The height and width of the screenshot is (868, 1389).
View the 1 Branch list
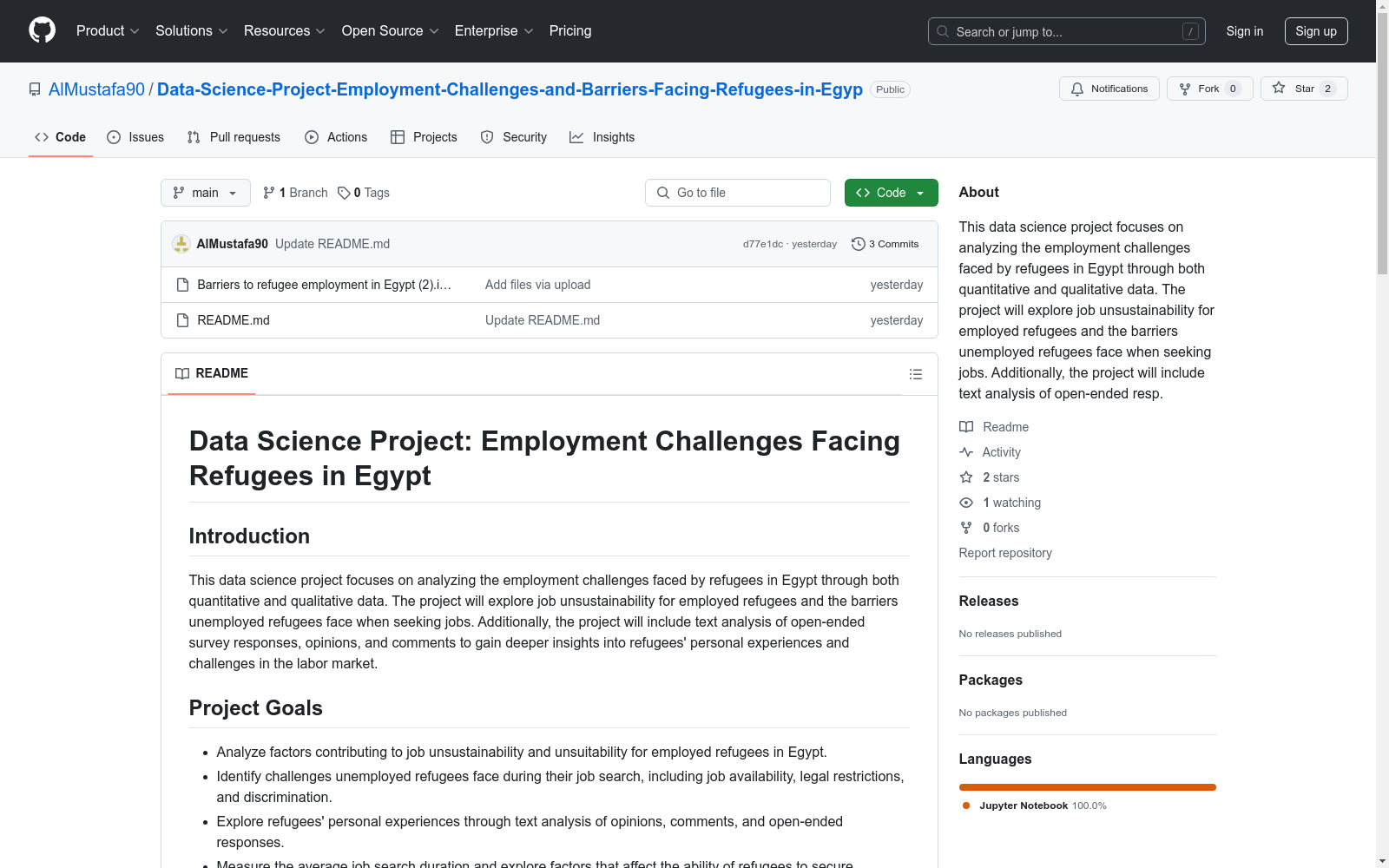click(295, 193)
